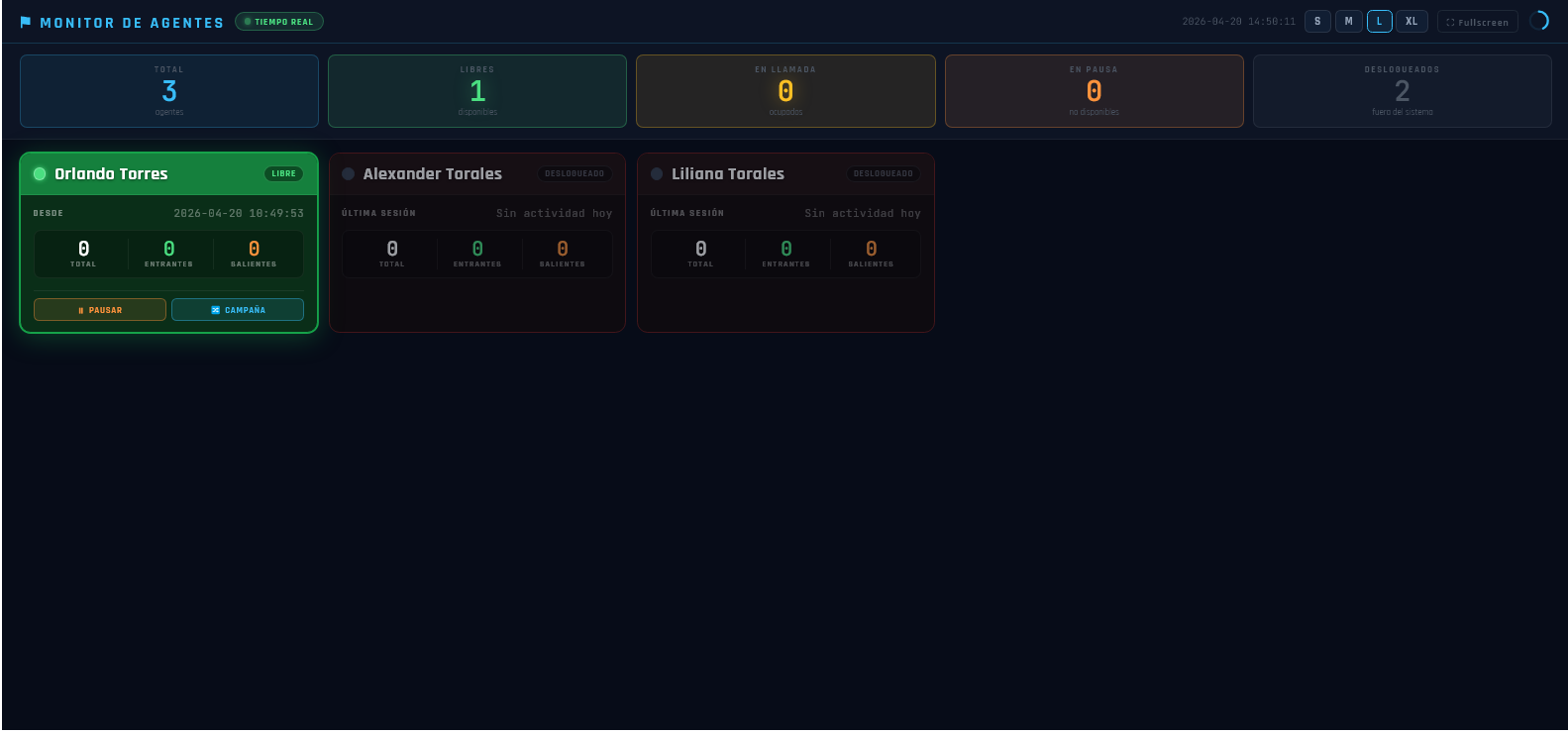
Task: Click the Total agentes summary card
Action: (169, 91)
